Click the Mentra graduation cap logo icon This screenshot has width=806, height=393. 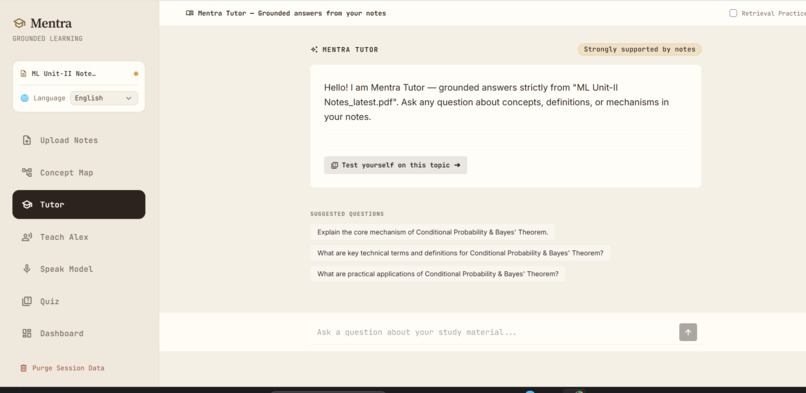(20, 23)
